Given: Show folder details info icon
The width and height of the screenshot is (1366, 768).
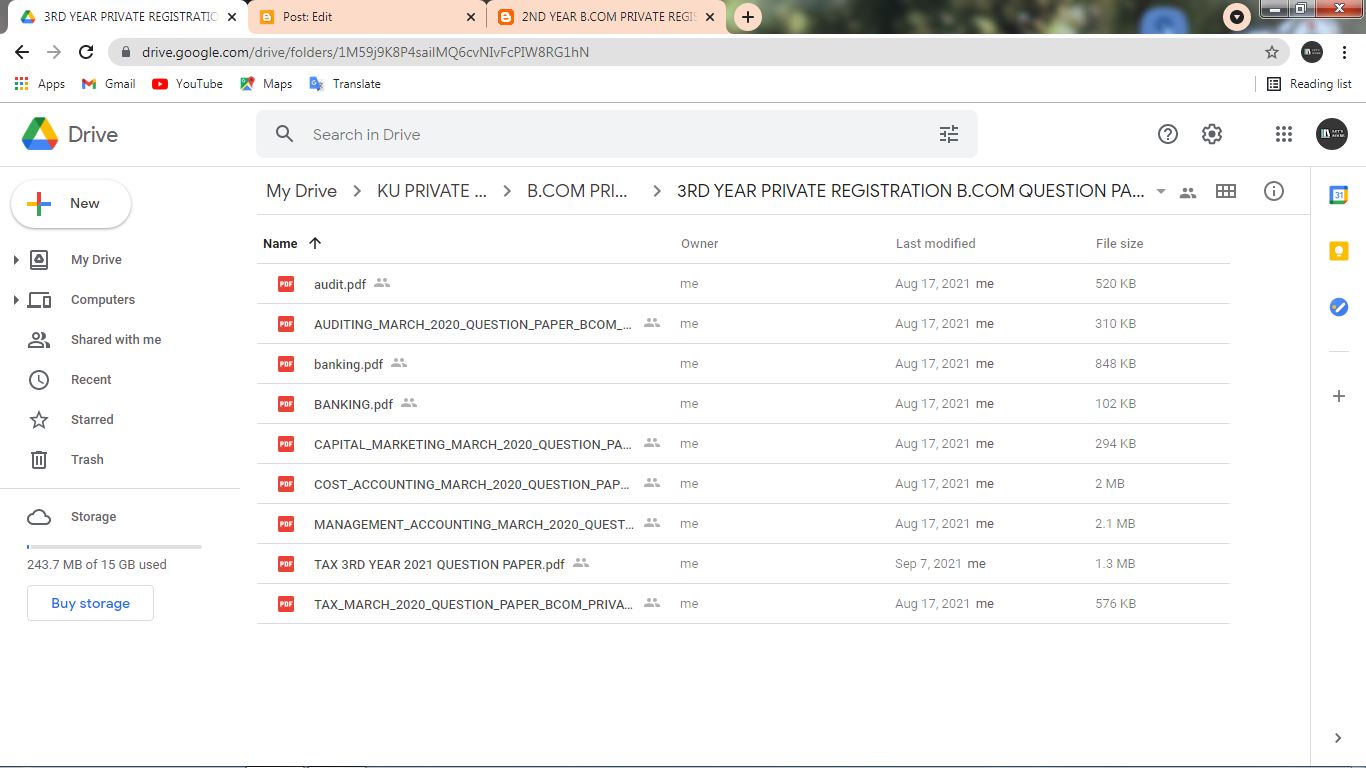Looking at the screenshot, I should click(x=1274, y=191).
